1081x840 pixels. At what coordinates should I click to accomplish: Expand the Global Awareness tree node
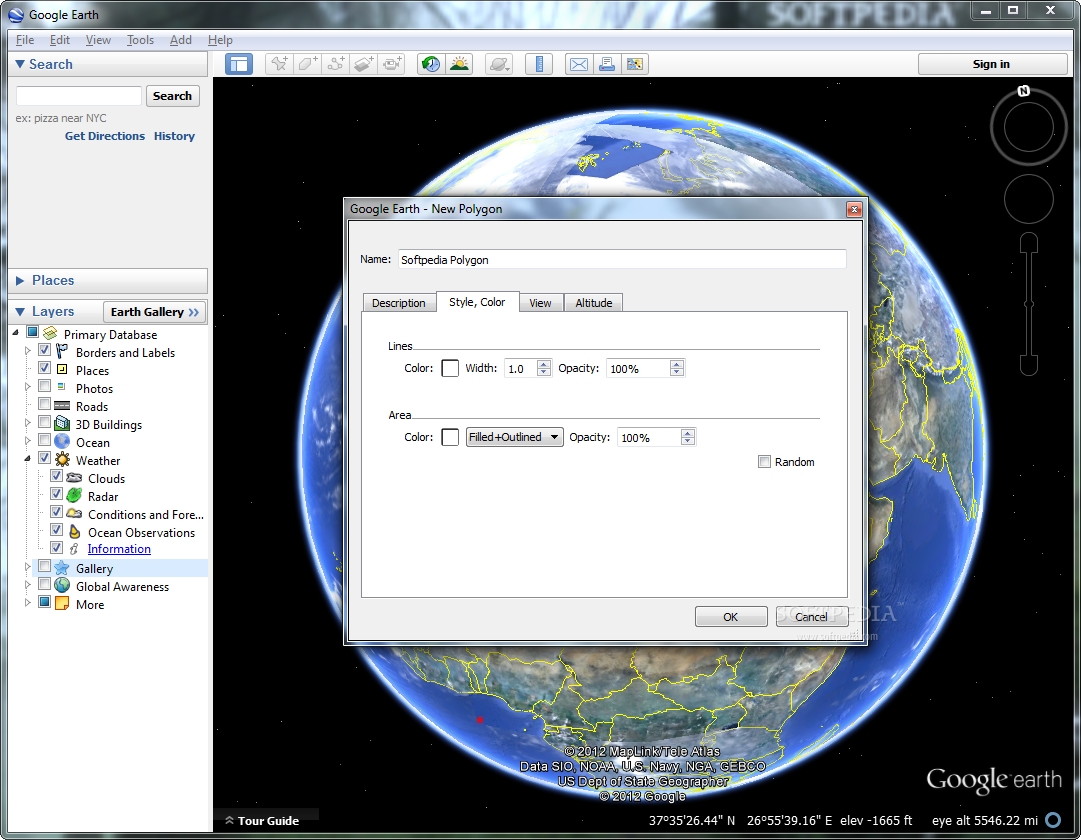pyautogui.click(x=28, y=585)
